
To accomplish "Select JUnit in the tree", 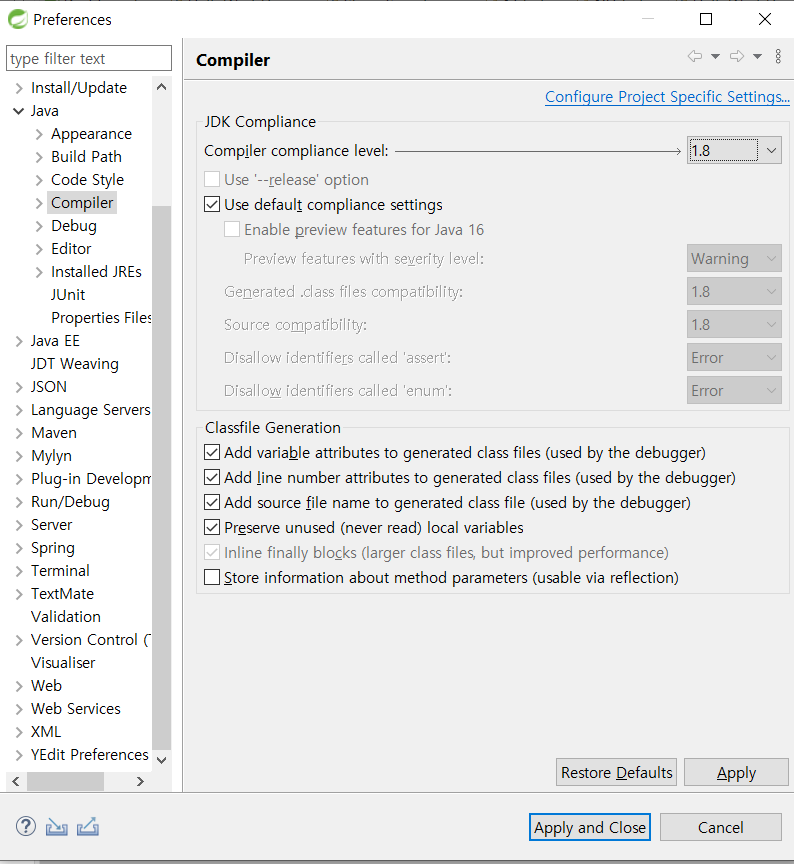I will click(68, 295).
